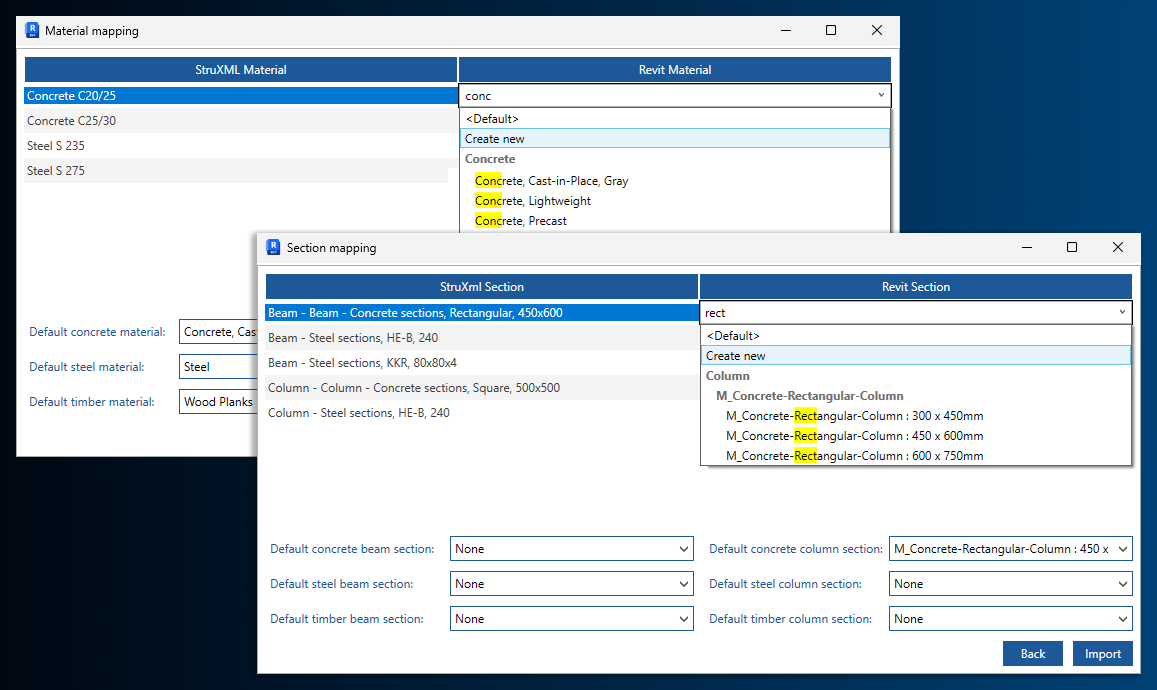
Task: Select Beam Steel sections KKR 80x80x4 row
Action: pos(482,363)
